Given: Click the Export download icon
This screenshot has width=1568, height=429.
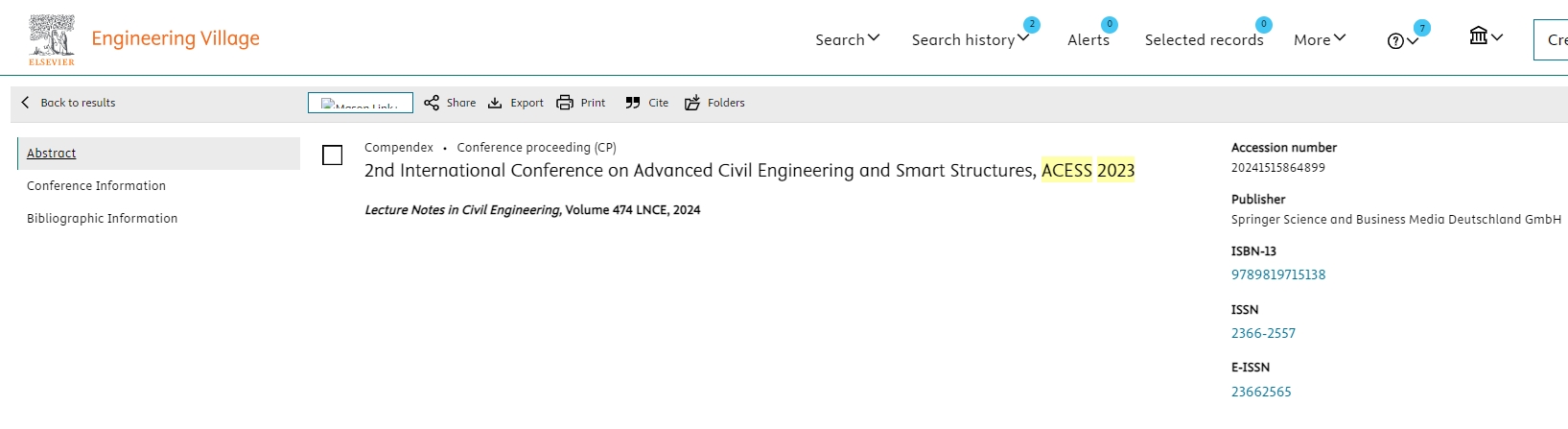Looking at the screenshot, I should (x=495, y=103).
